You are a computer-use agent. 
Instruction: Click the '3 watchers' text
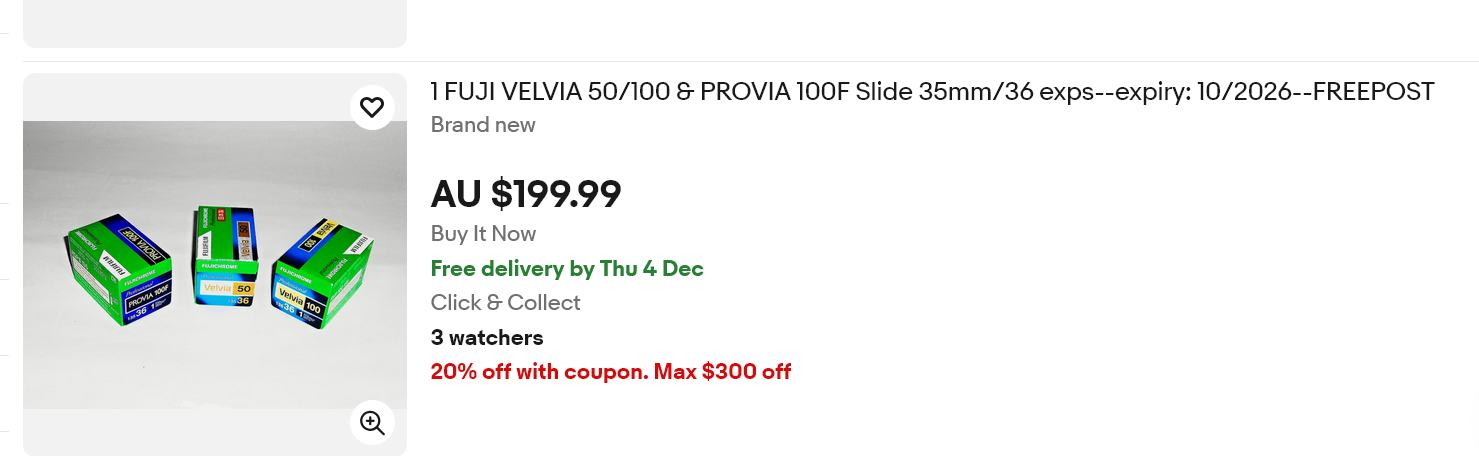[x=487, y=337]
